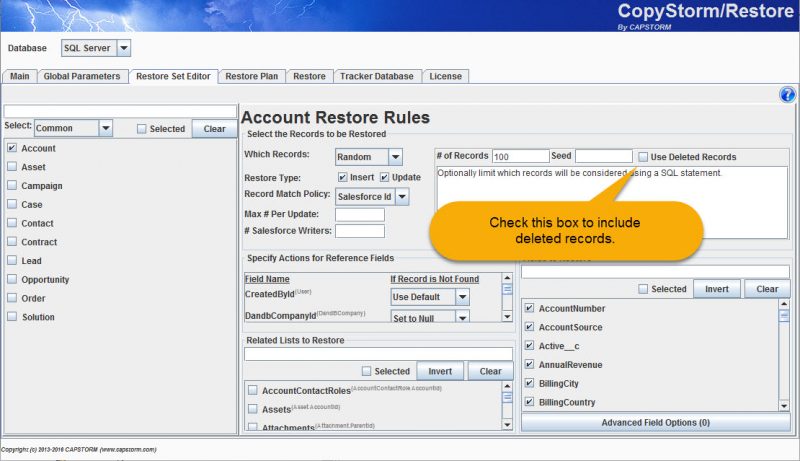Uncheck the BillingCountry field

click(x=530, y=402)
